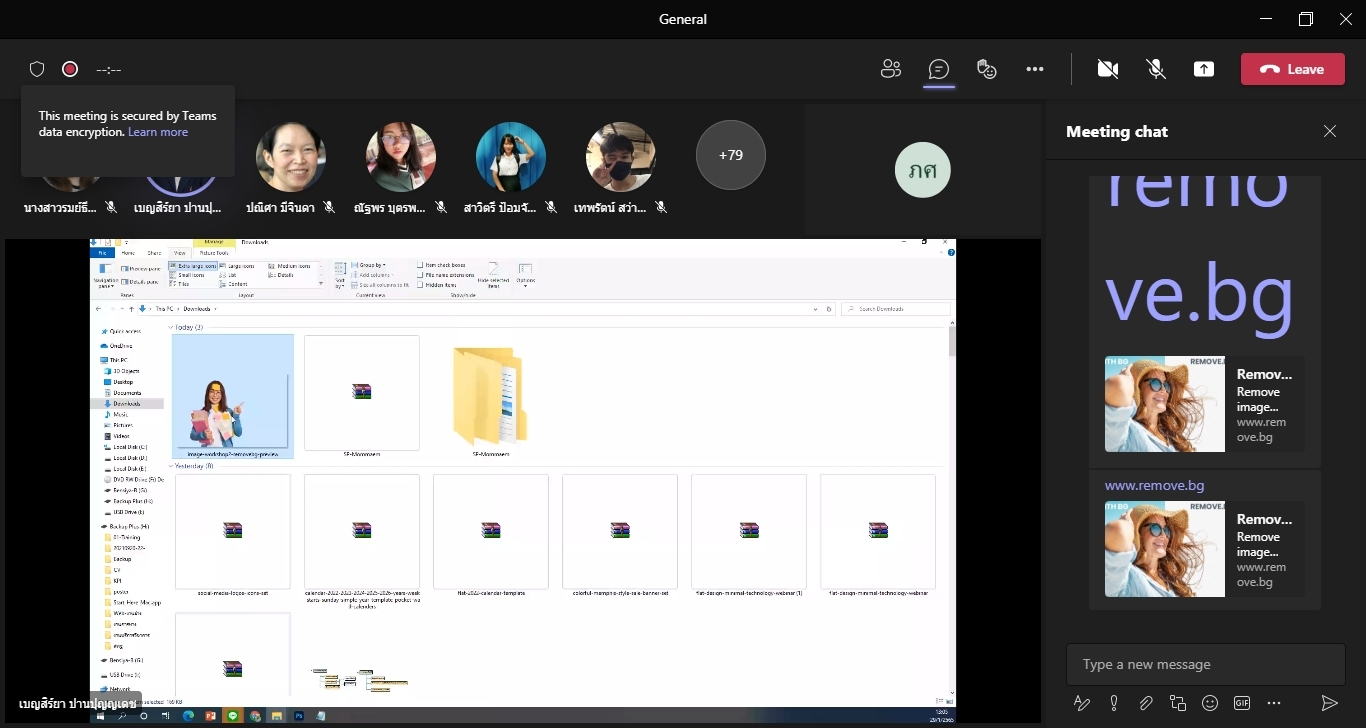Click Explorer Back arrow

click(x=98, y=309)
